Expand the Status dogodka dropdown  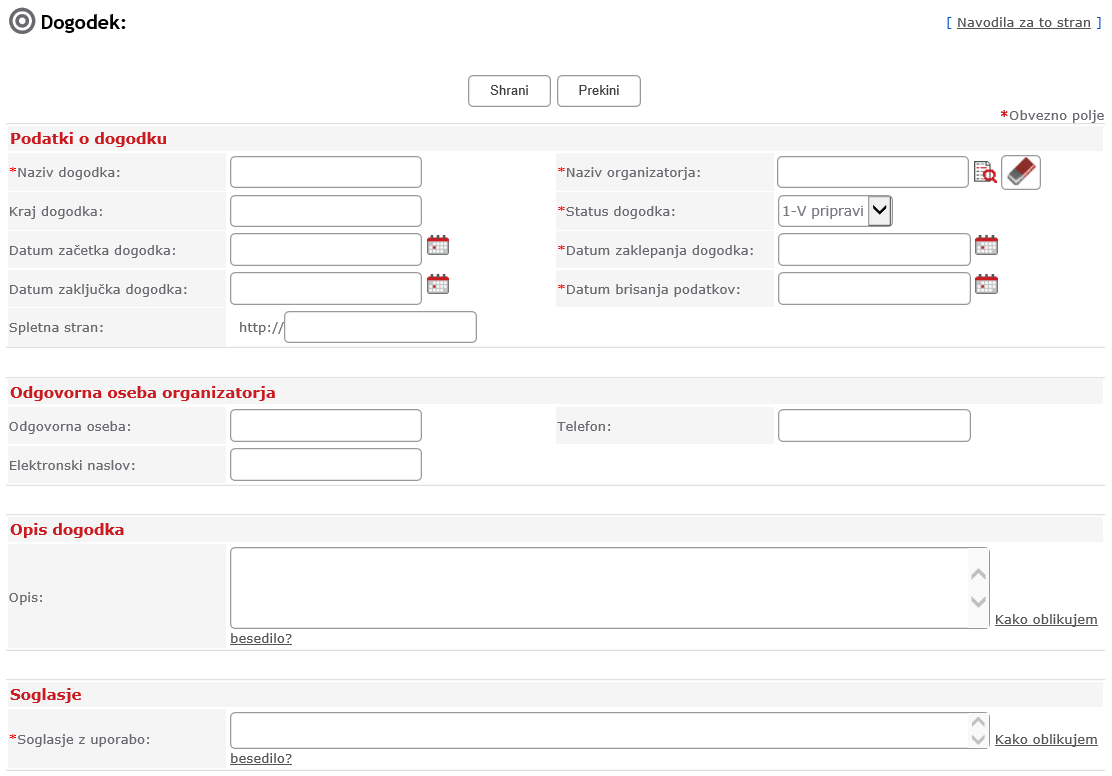coord(879,211)
